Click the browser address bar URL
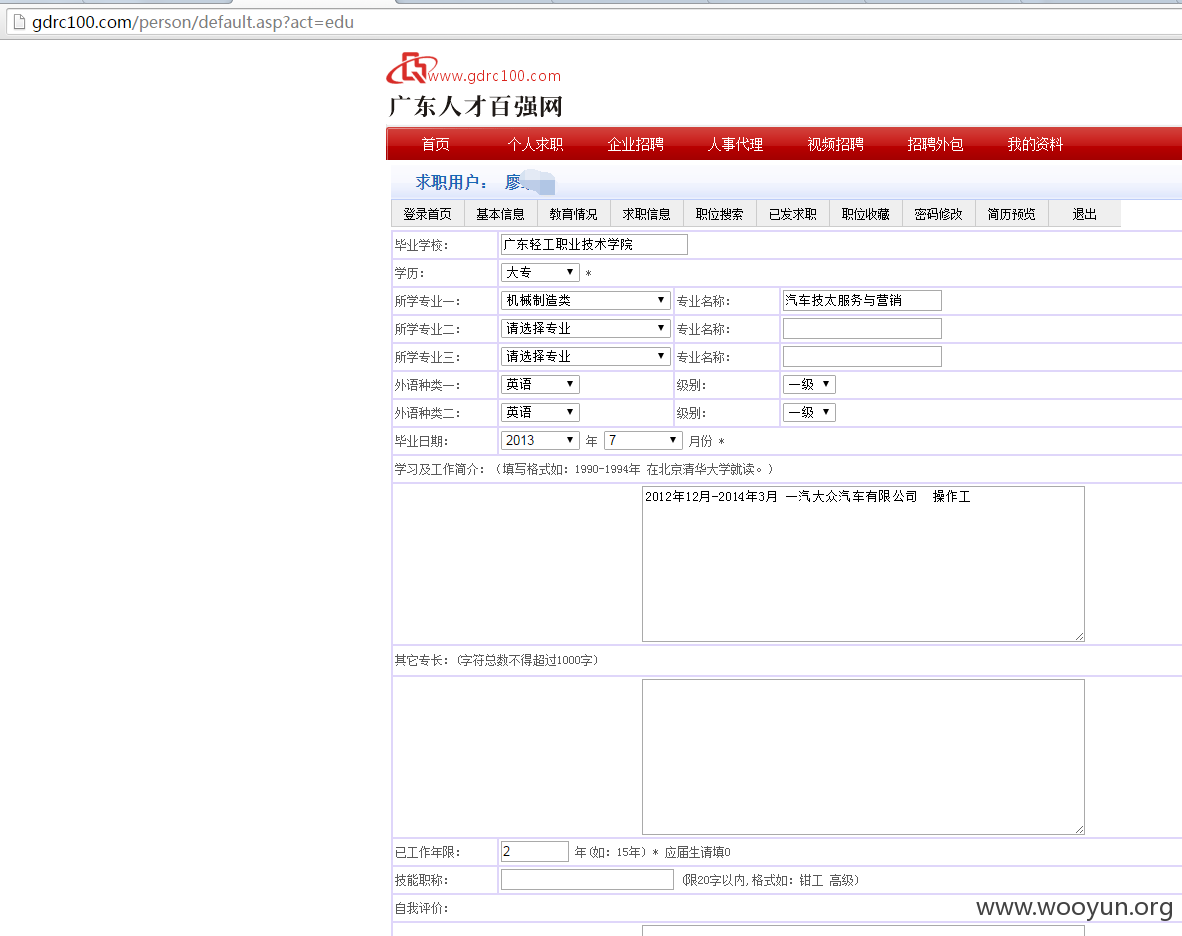The height and width of the screenshot is (936, 1182). pyautogui.click(x=193, y=22)
